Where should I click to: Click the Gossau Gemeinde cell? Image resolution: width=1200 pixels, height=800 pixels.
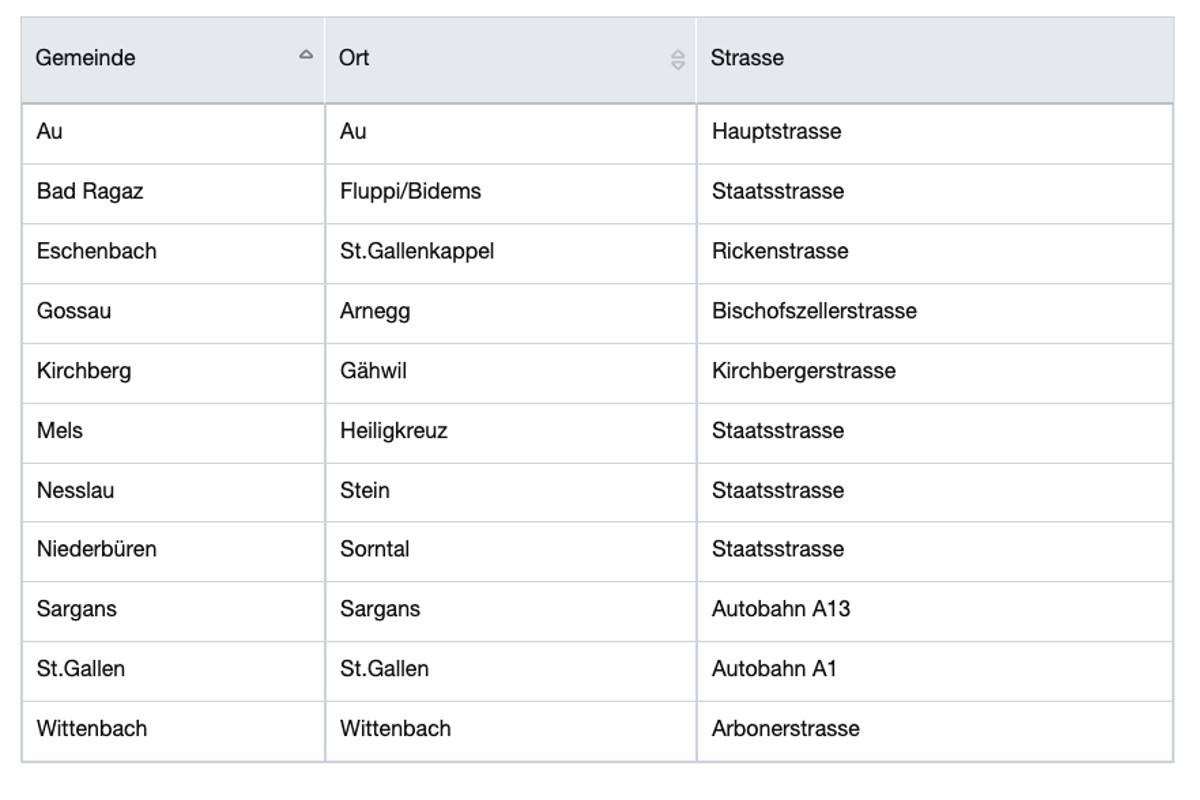[x=74, y=311]
